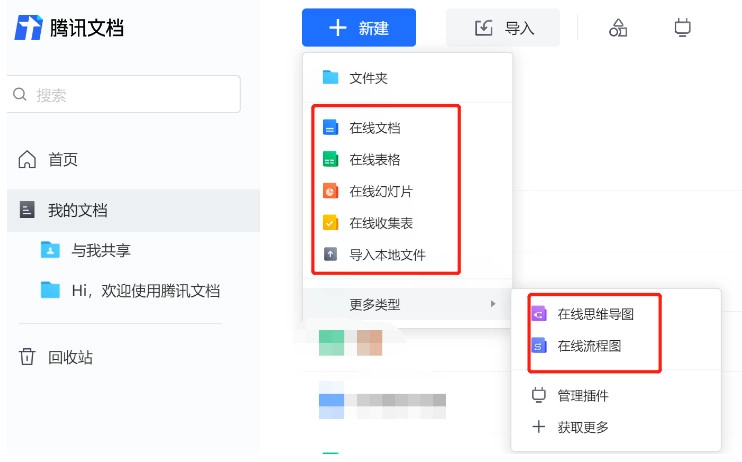Screen dimensions: 742x462
Task: Click the 搜索 search input field
Action: click(x=125, y=95)
